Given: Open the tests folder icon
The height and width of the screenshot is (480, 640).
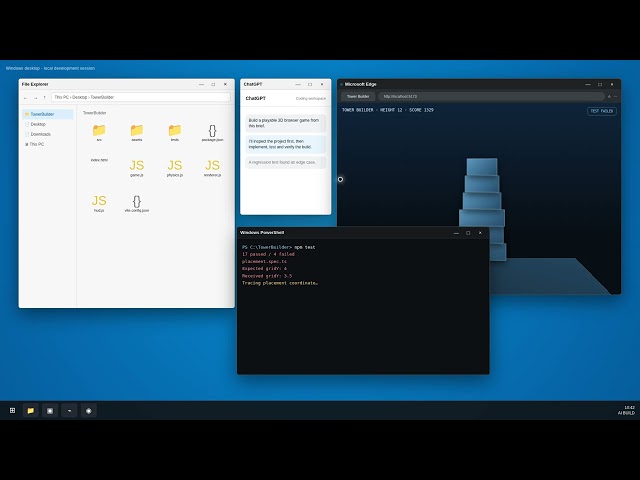Looking at the screenshot, I should coord(175,131).
